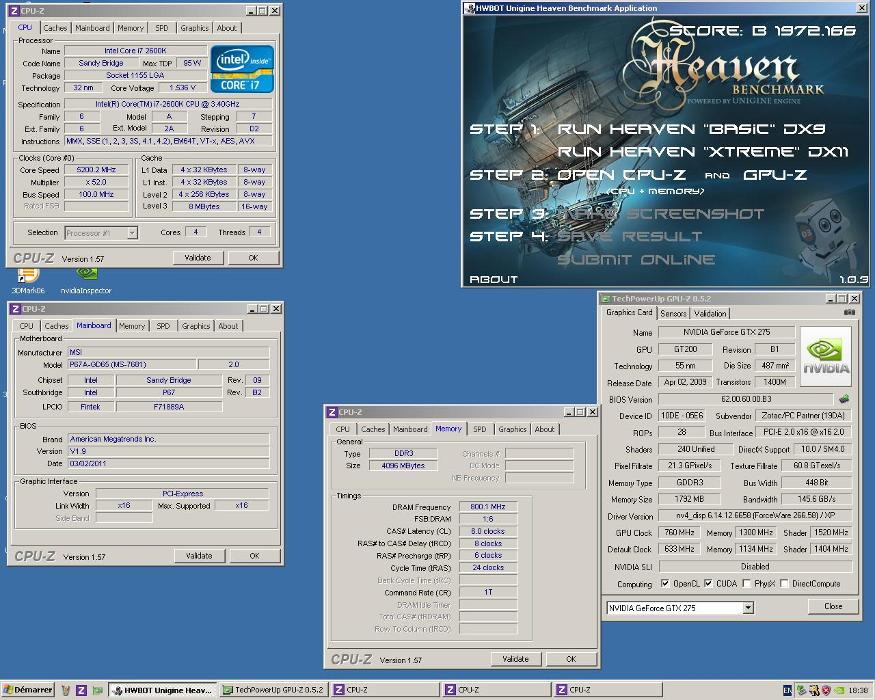
Task: Switch to the TechPowerUp GPU-Z taskbar button
Action: [273, 691]
